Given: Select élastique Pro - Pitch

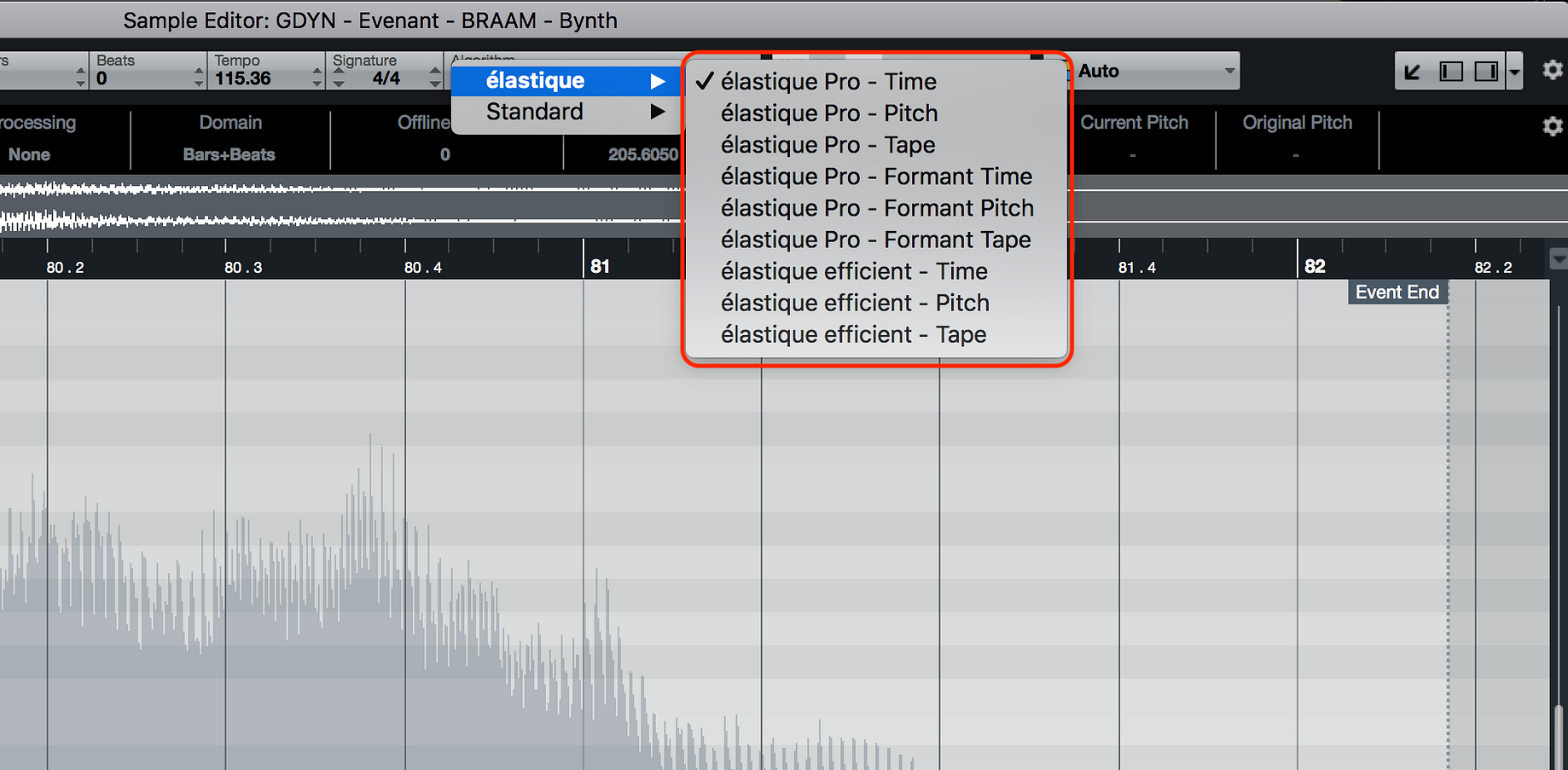Looking at the screenshot, I should (x=877, y=113).
